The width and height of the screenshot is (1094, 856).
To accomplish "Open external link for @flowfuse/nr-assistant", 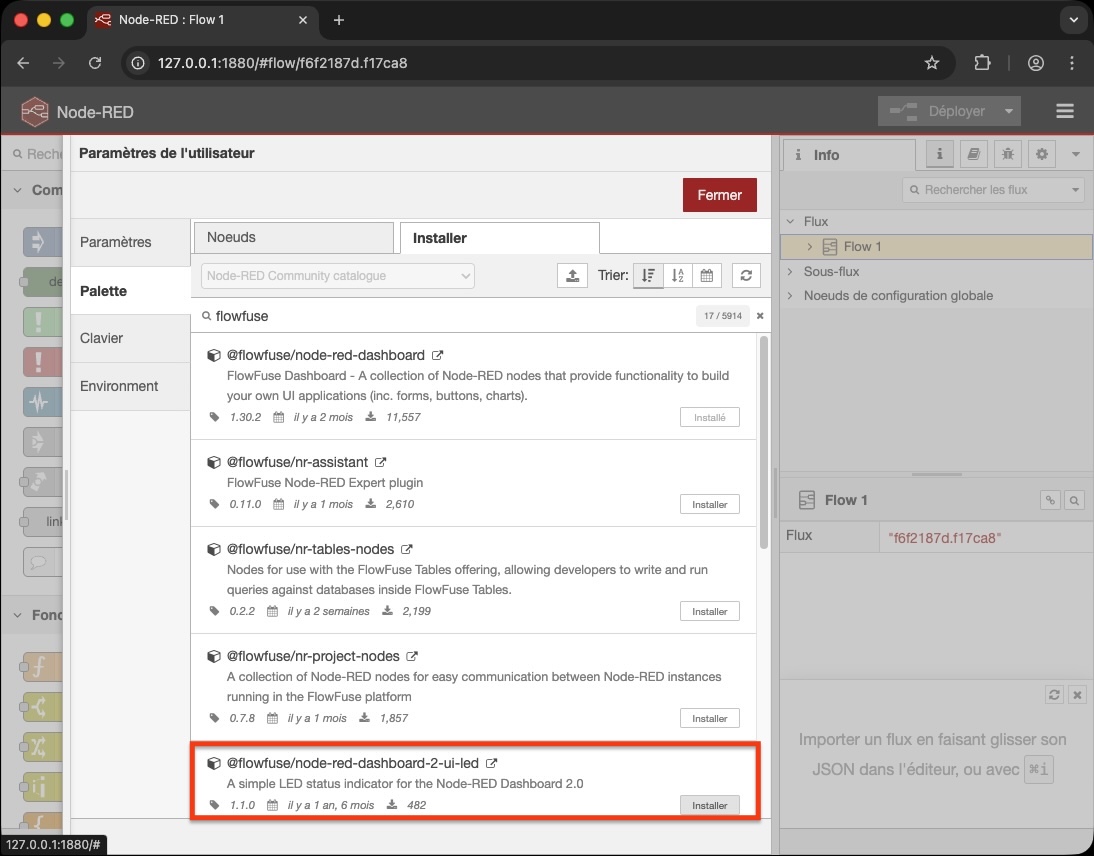I will (x=381, y=463).
